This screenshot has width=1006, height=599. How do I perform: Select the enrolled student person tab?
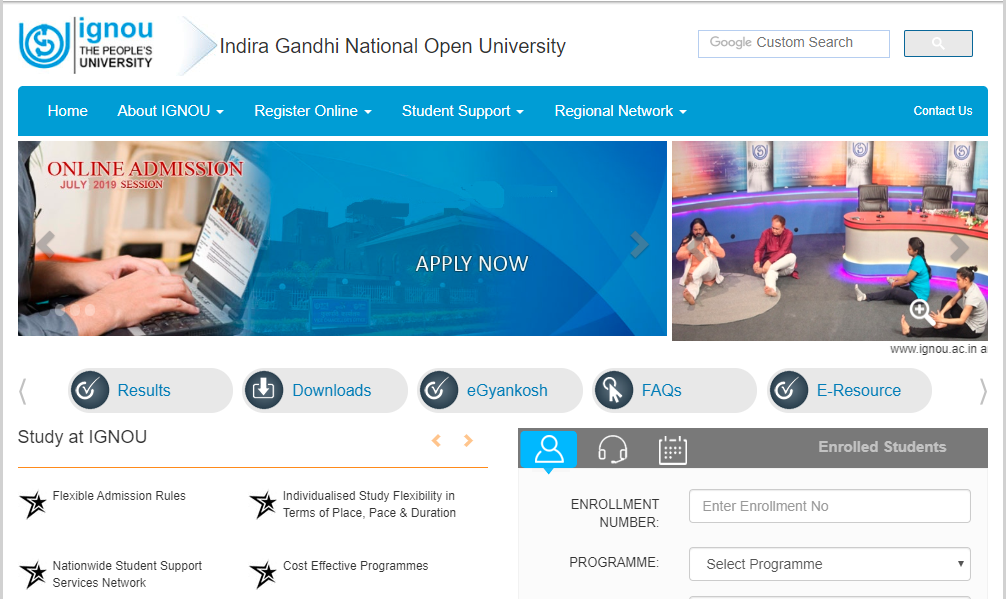pos(549,450)
